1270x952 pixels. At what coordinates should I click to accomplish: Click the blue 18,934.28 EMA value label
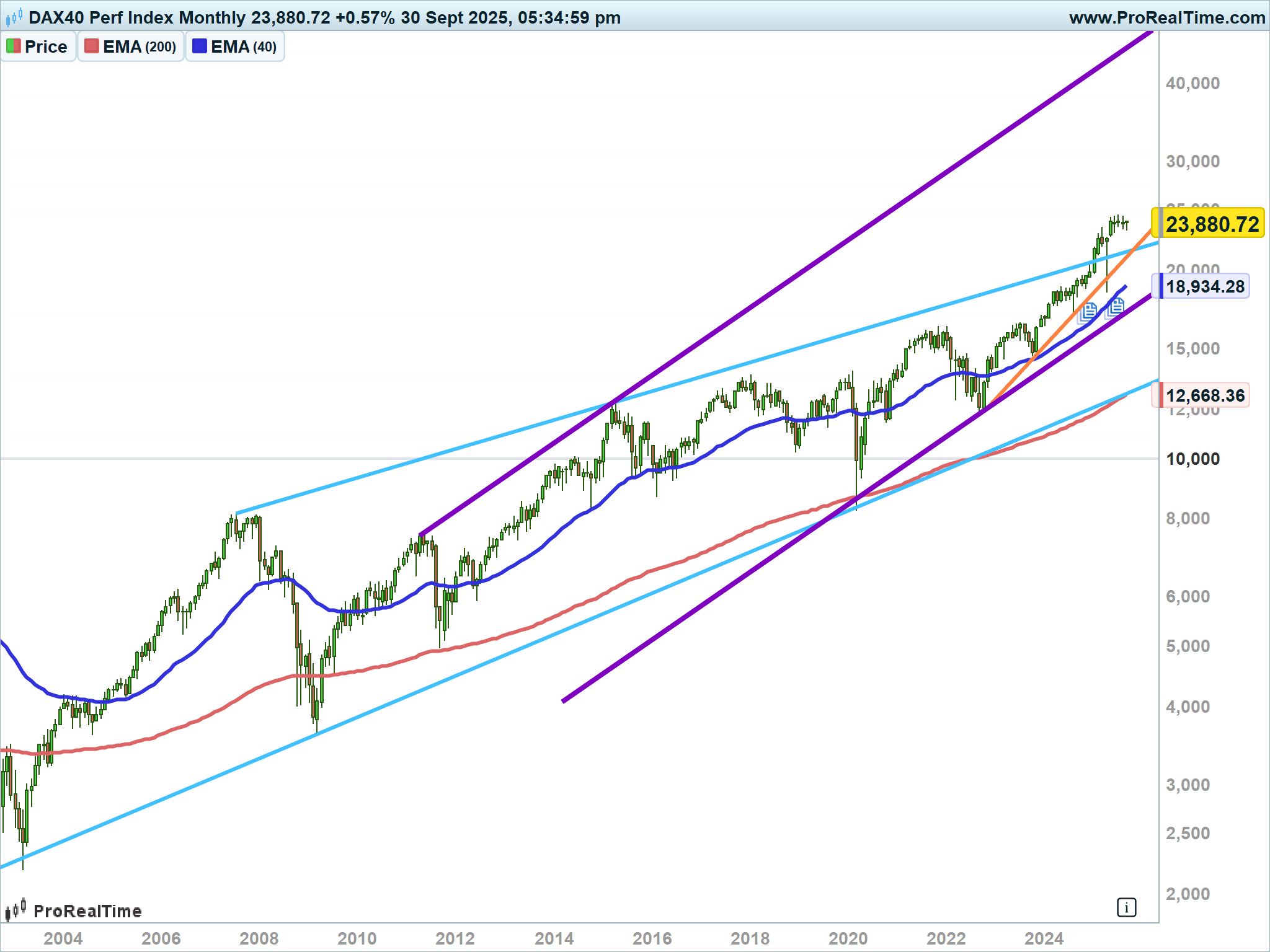pos(1204,286)
